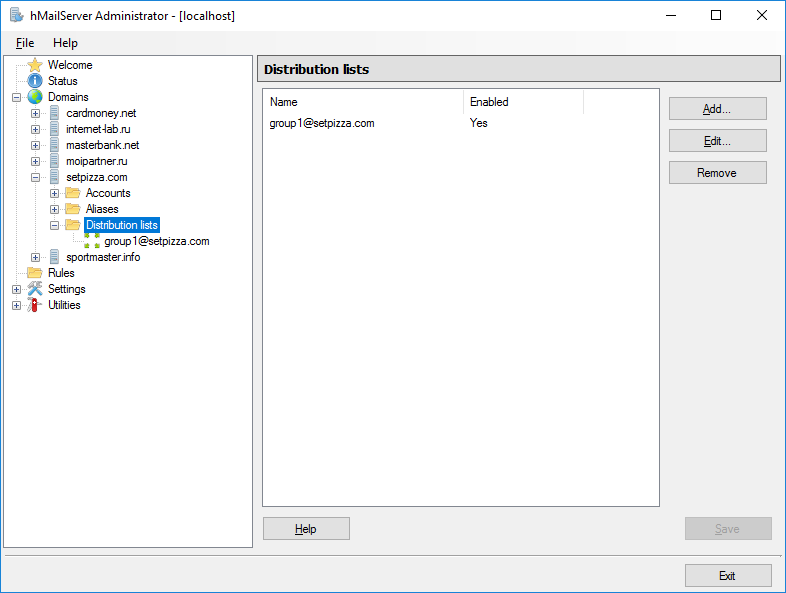Click the internet-lab.ru domain server icon
Image resolution: width=786 pixels, height=593 pixels.
click(54, 129)
